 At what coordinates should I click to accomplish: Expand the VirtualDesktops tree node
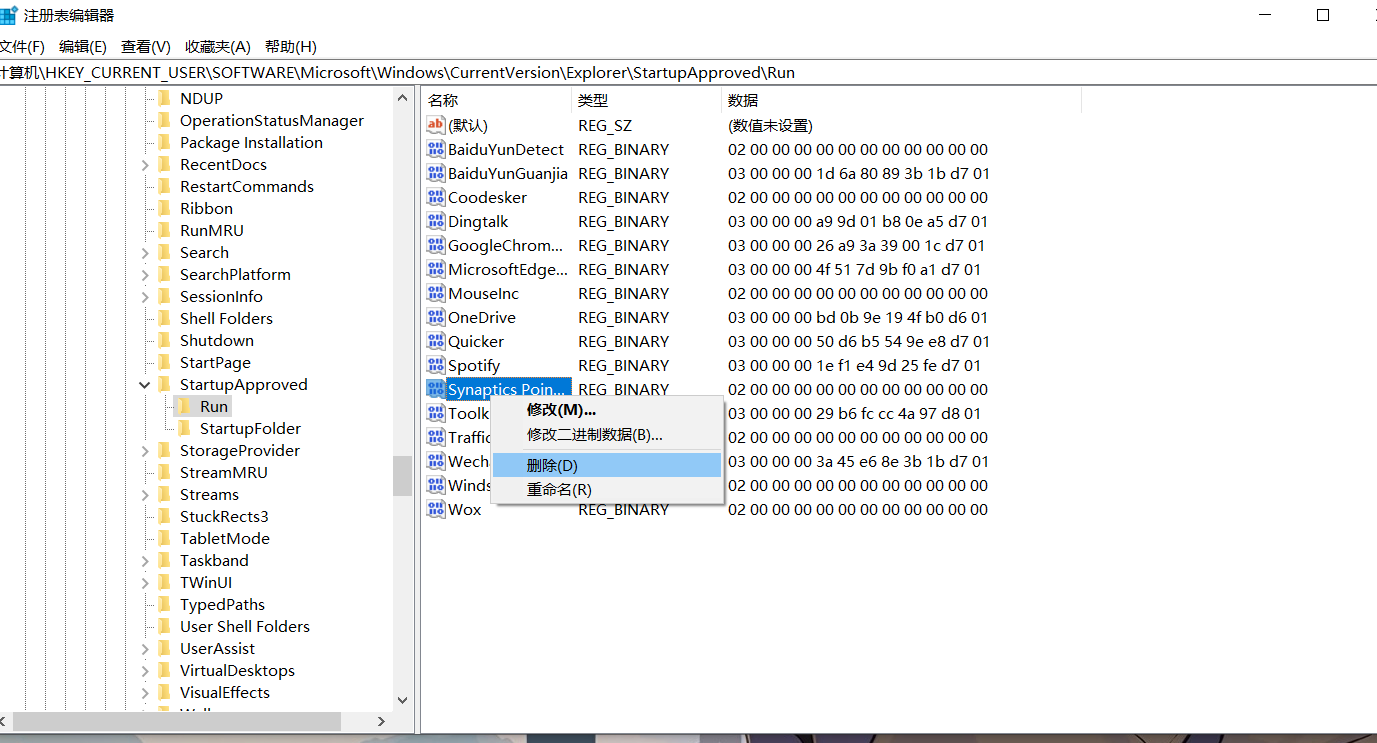tap(145, 671)
